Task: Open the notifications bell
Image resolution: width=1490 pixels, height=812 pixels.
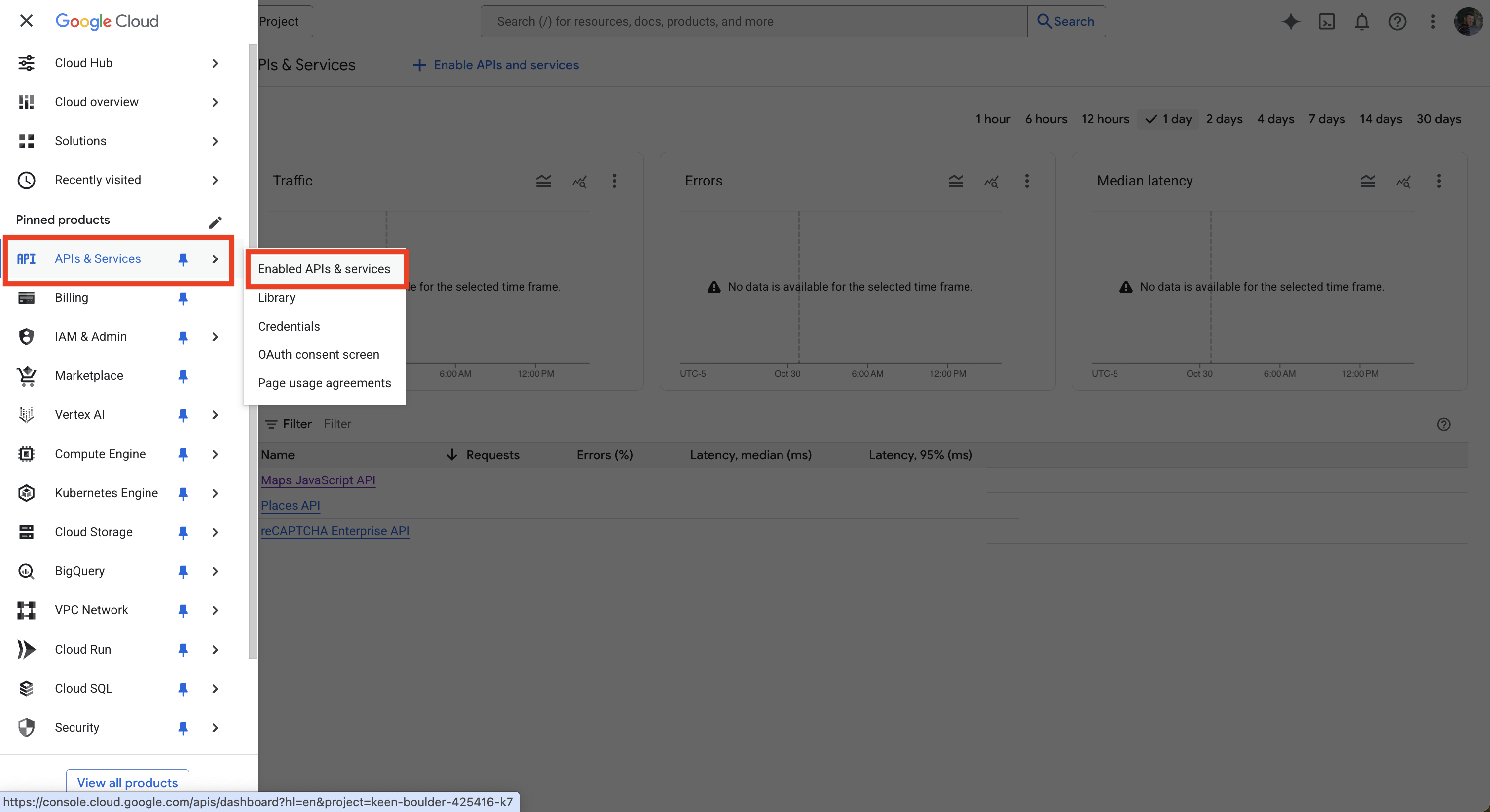Action: click(1362, 21)
